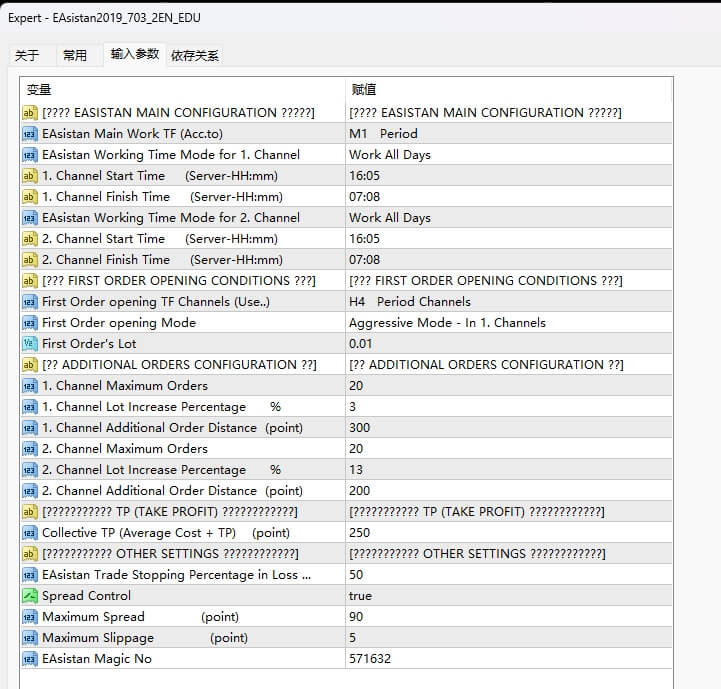The height and width of the screenshot is (689, 721).
Task: Open the 依存关系 tab
Action: 195,56
